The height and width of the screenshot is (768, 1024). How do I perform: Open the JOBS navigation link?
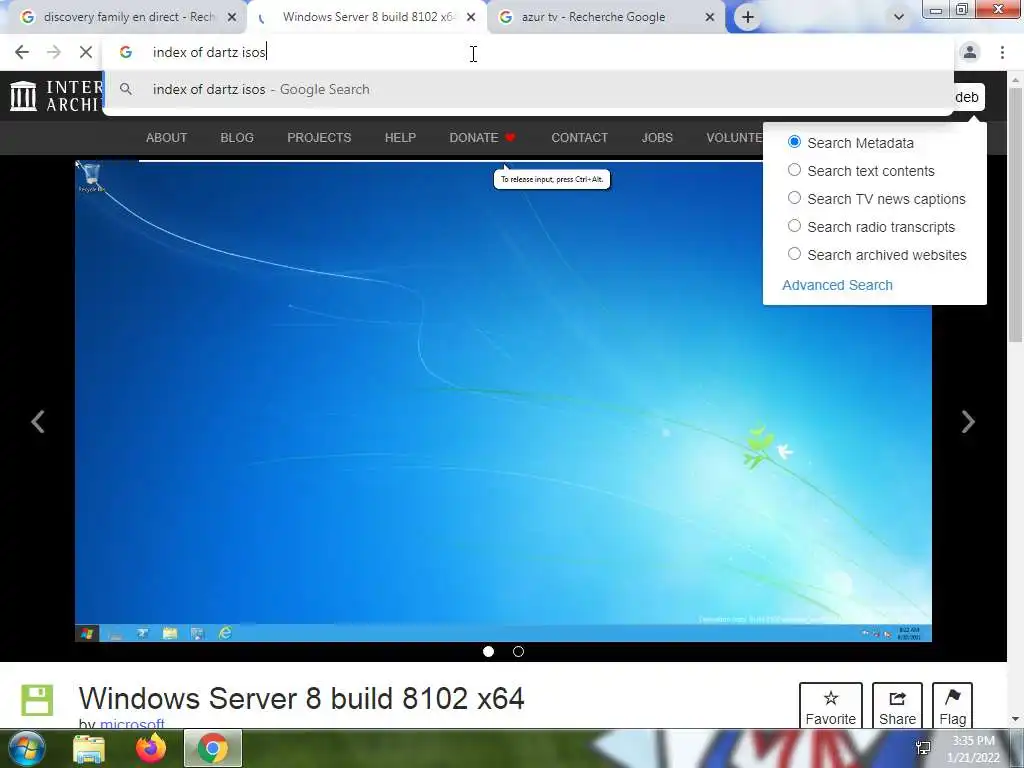tap(657, 138)
